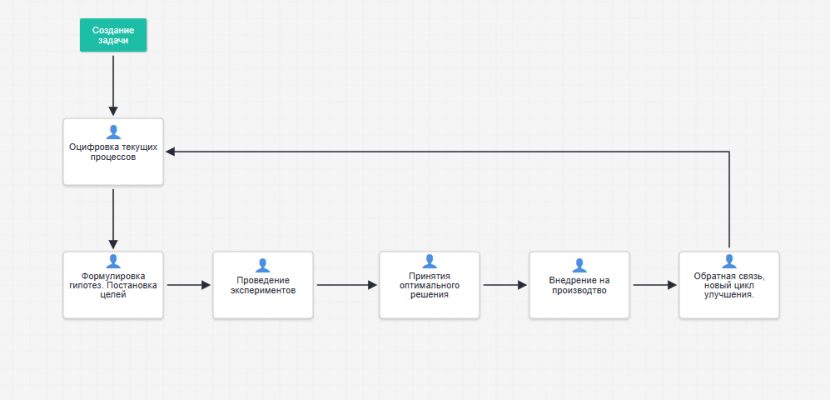Image resolution: width=830 pixels, height=400 pixels.
Task: Select the "Внедрение на производство" step label
Action: coord(579,285)
